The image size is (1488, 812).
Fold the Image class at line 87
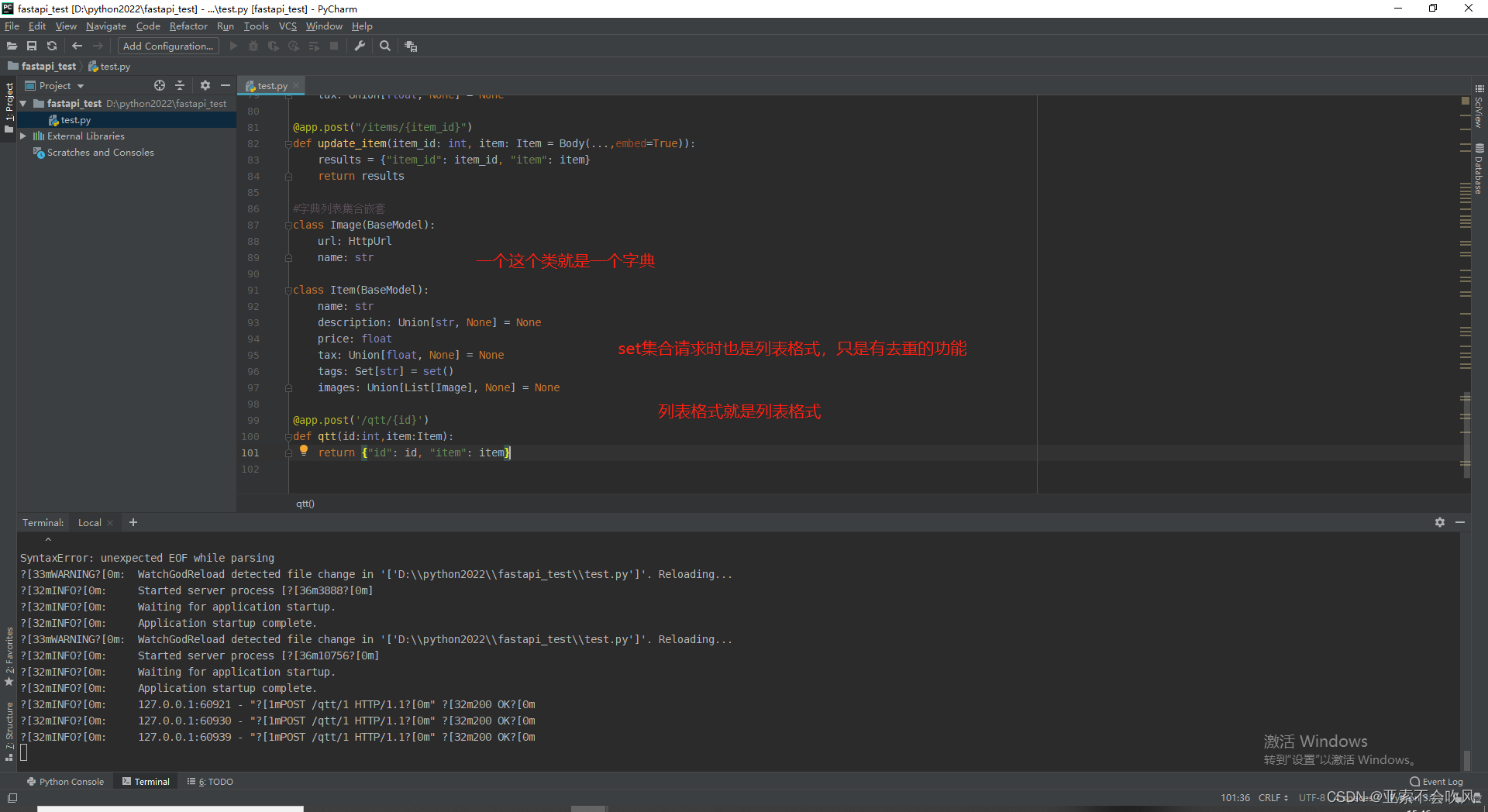click(x=288, y=225)
